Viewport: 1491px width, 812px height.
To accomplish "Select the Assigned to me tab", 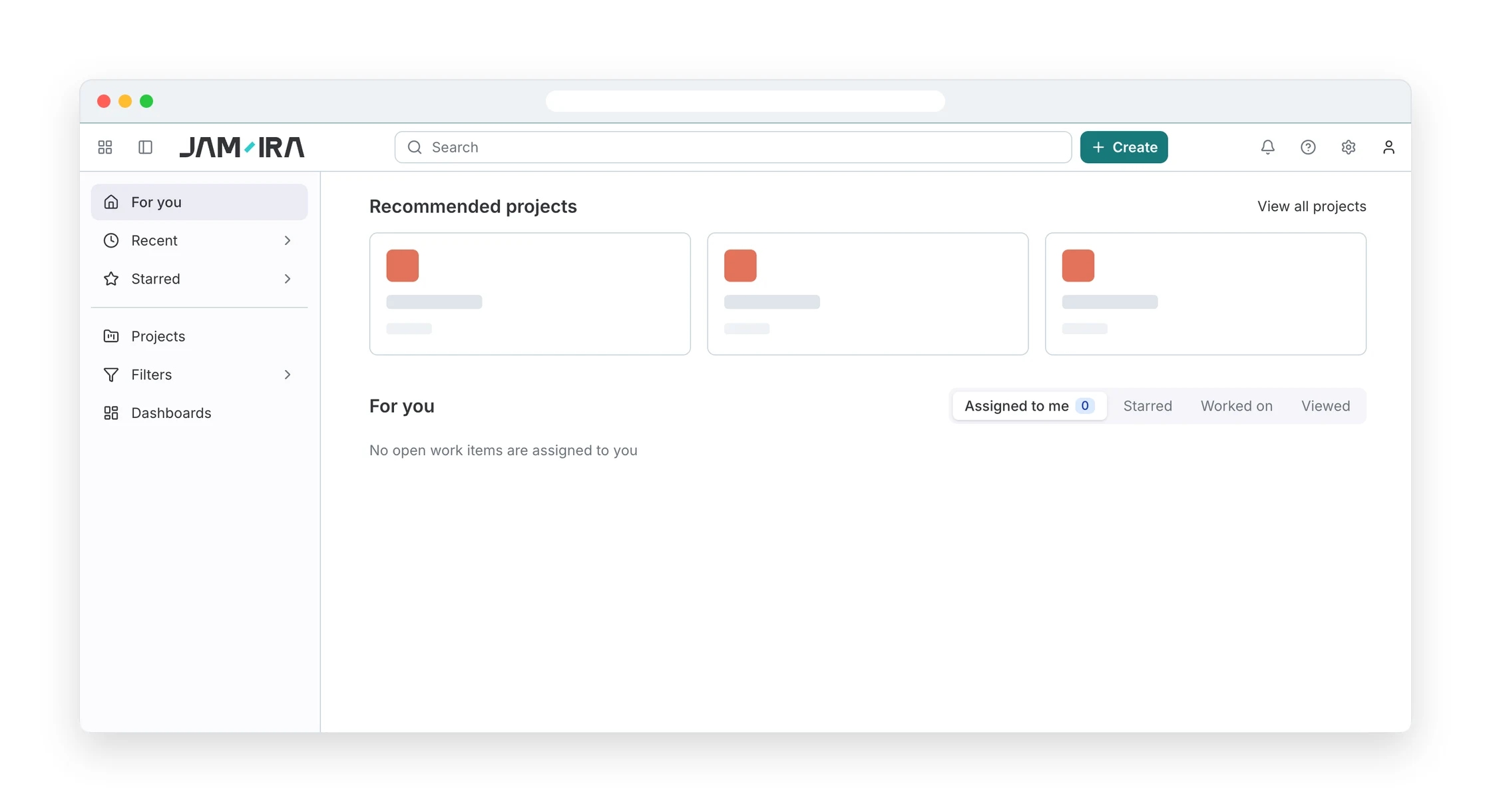I will click(x=1029, y=406).
